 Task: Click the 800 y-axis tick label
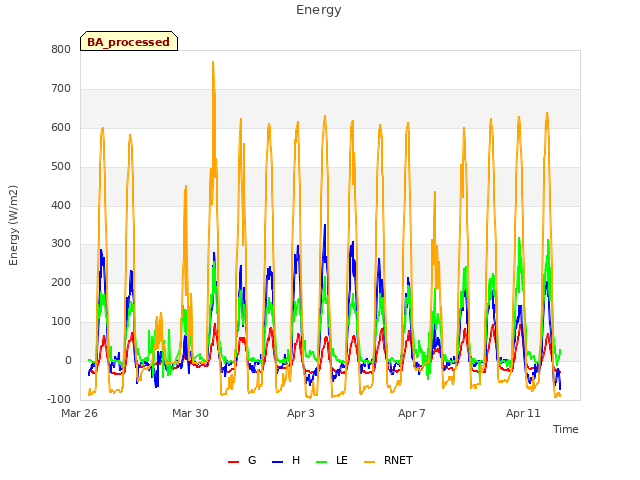(61, 49)
